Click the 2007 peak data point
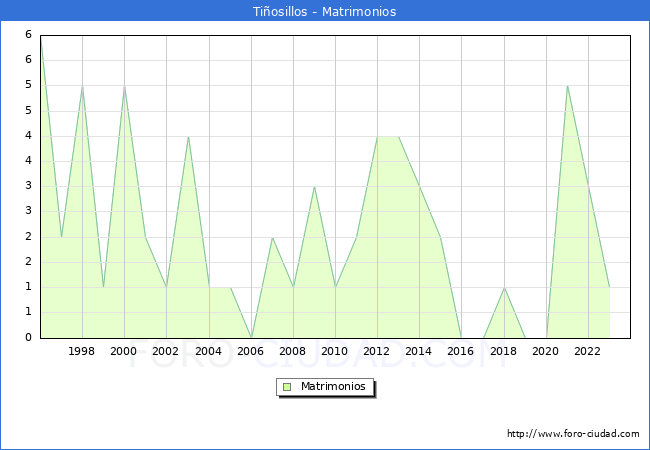The width and height of the screenshot is (650, 450). point(272,237)
